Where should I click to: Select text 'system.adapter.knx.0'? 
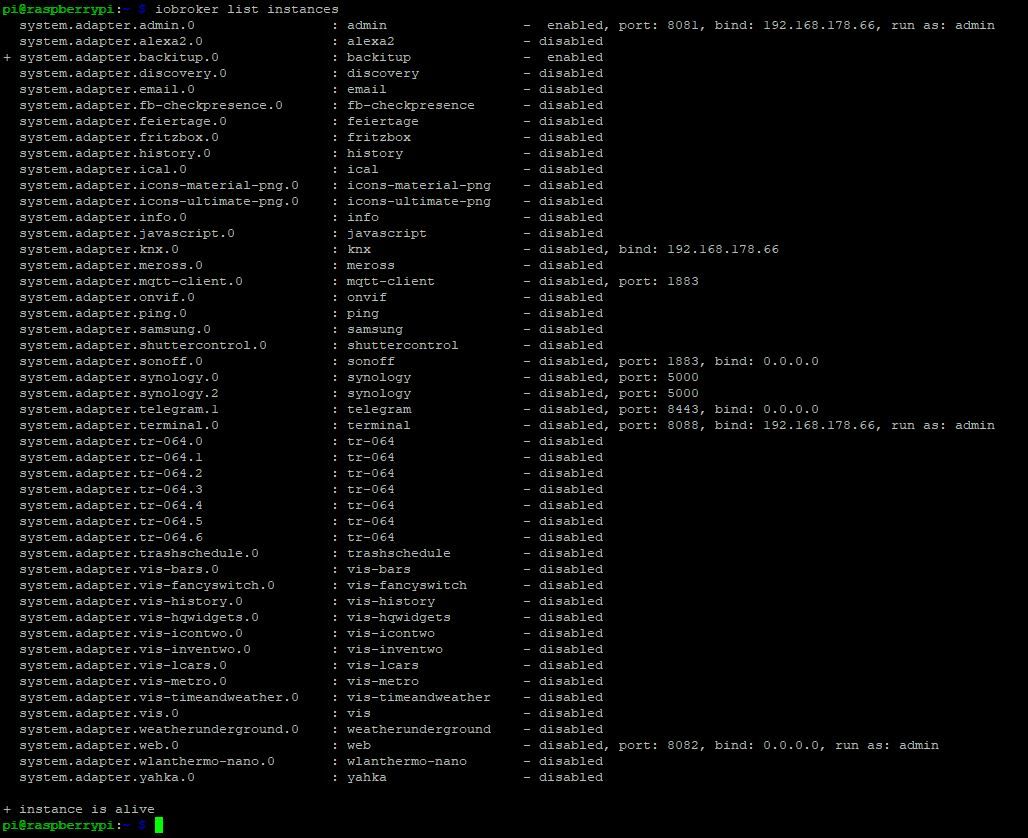click(x=99, y=249)
